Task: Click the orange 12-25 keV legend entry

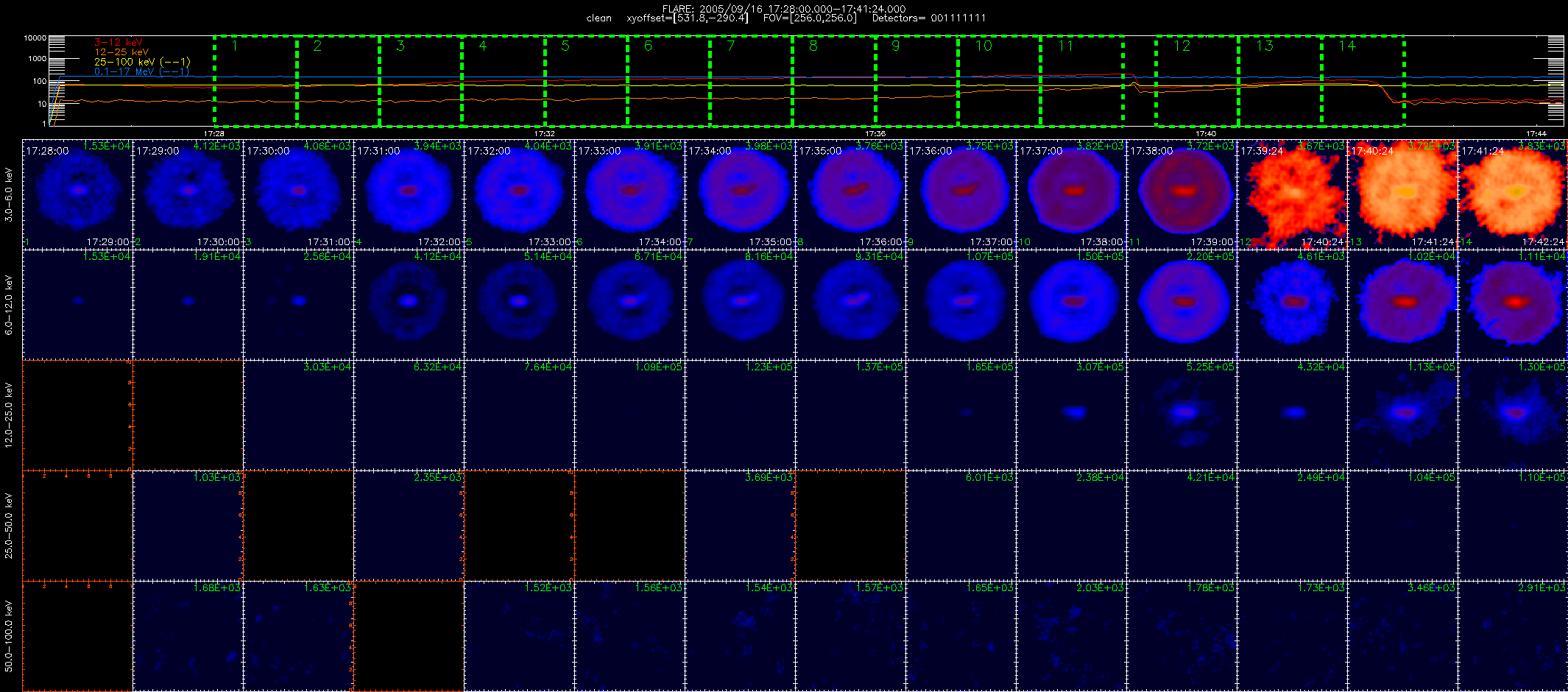Action: [121, 52]
